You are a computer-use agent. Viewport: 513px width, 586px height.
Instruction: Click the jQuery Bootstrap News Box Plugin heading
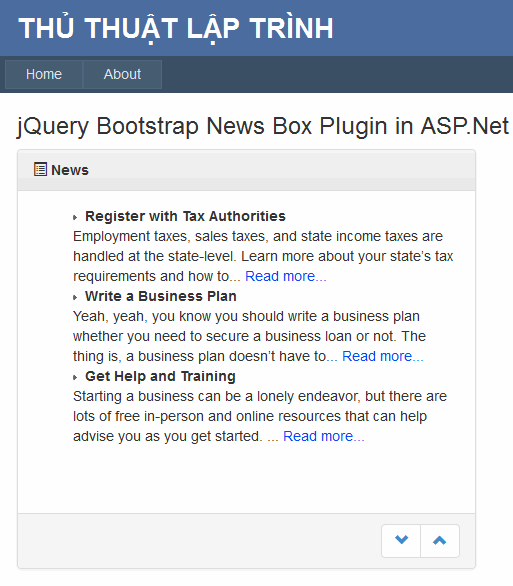pyautogui.click(x=263, y=126)
